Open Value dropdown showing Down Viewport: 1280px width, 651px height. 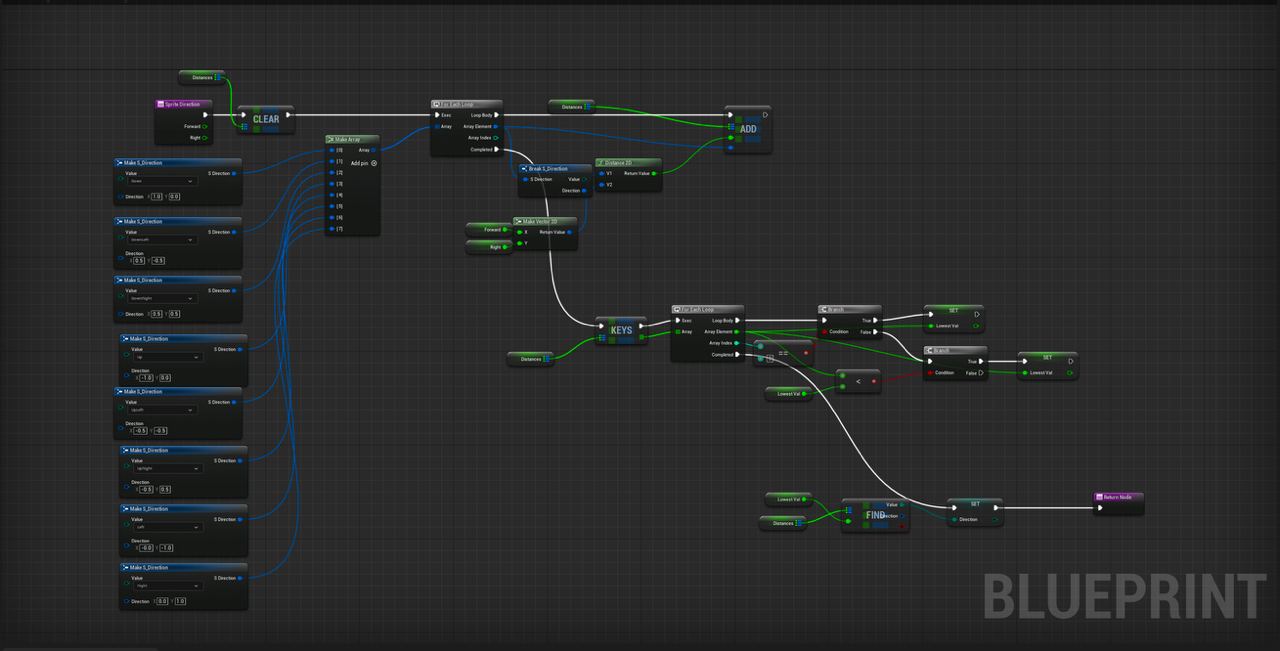pos(163,181)
